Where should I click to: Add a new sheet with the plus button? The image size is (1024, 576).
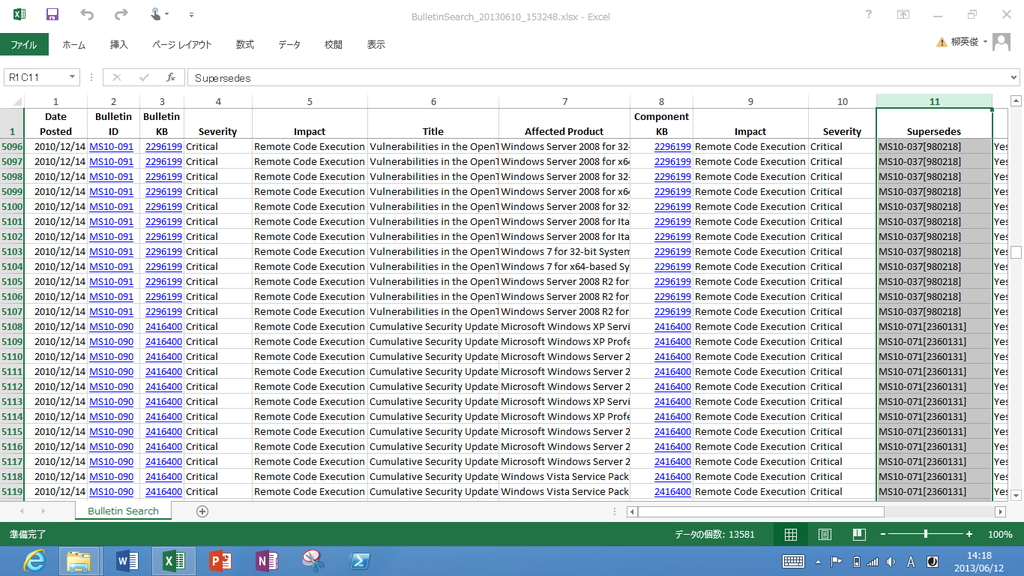point(203,511)
